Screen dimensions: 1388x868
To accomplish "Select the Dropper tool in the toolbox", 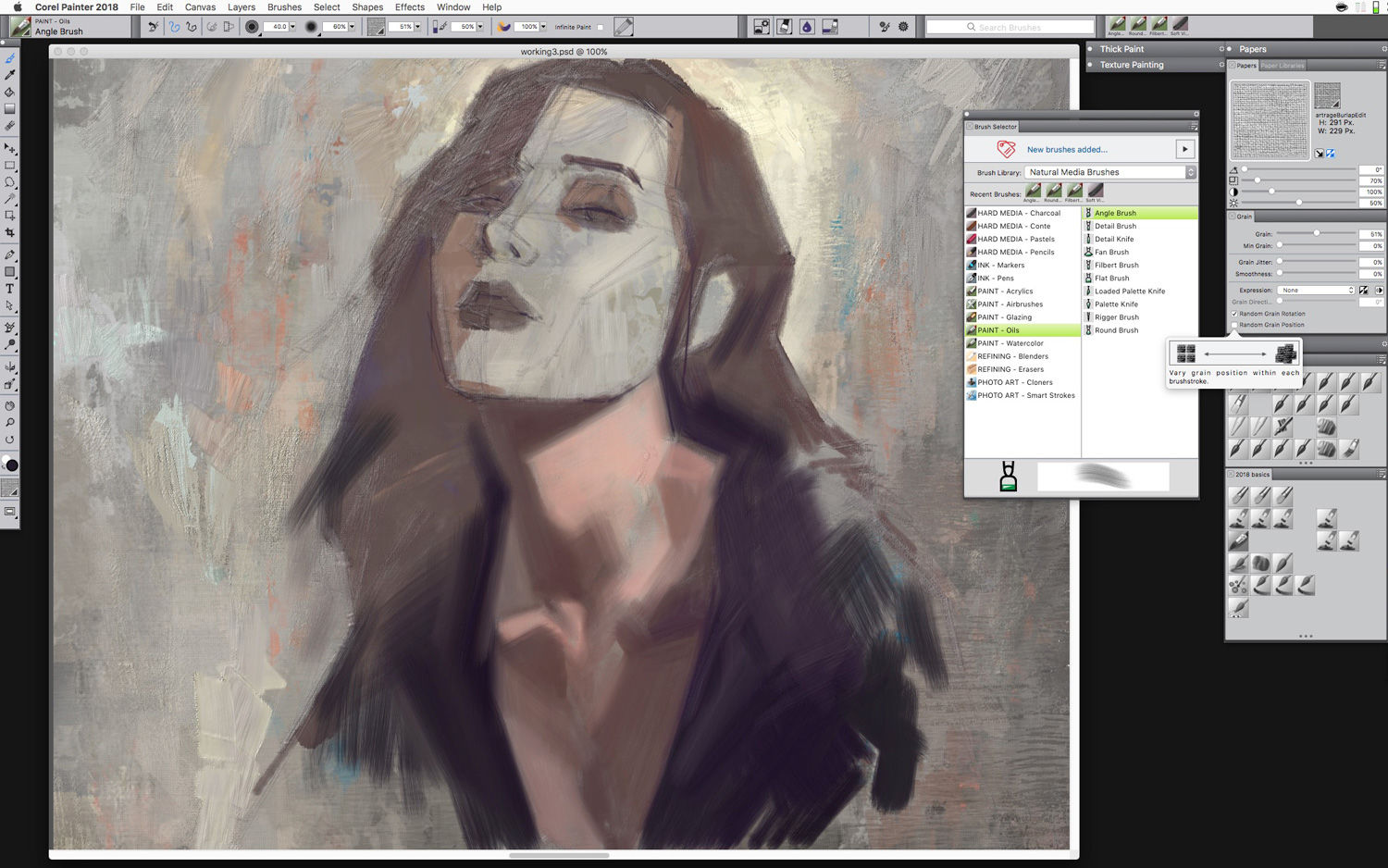I will pyautogui.click(x=10, y=75).
